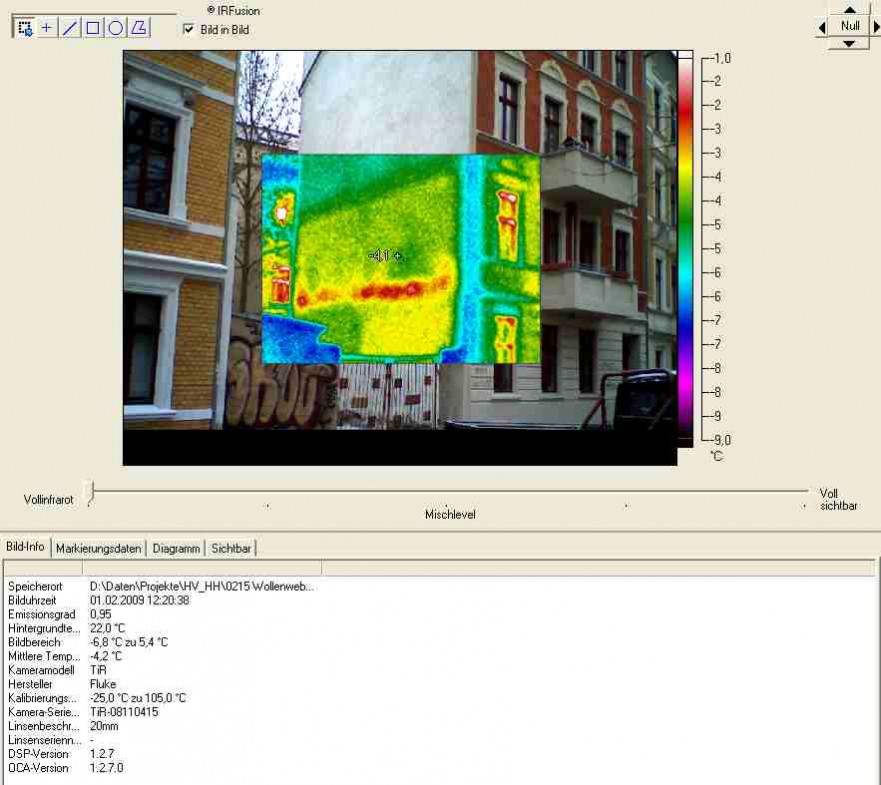Select the IRFusion radio button
This screenshot has height=785, width=881.
click(197, 10)
